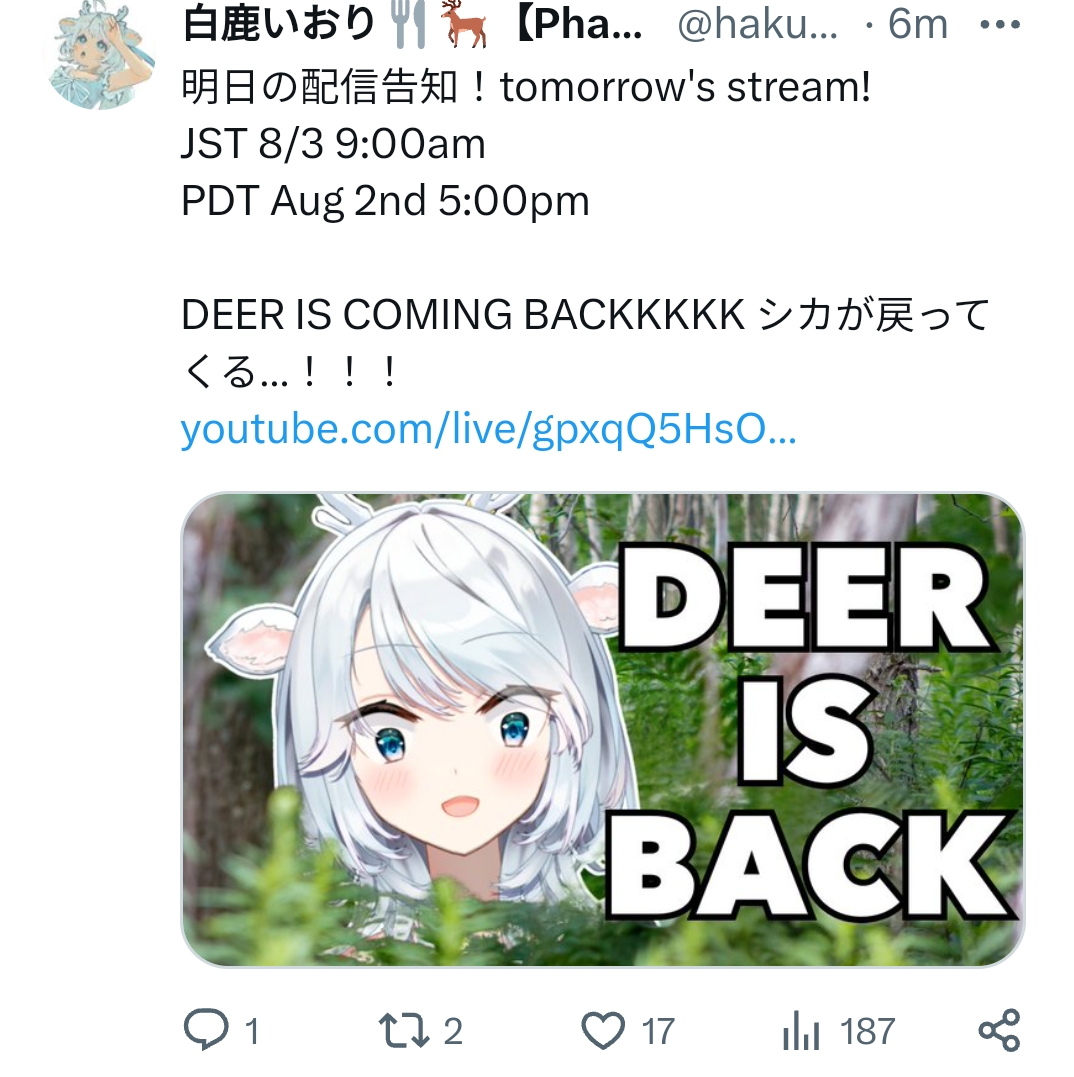1074x1077 pixels.
Task: Tap the deer emoji in the name
Action: (464, 24)
